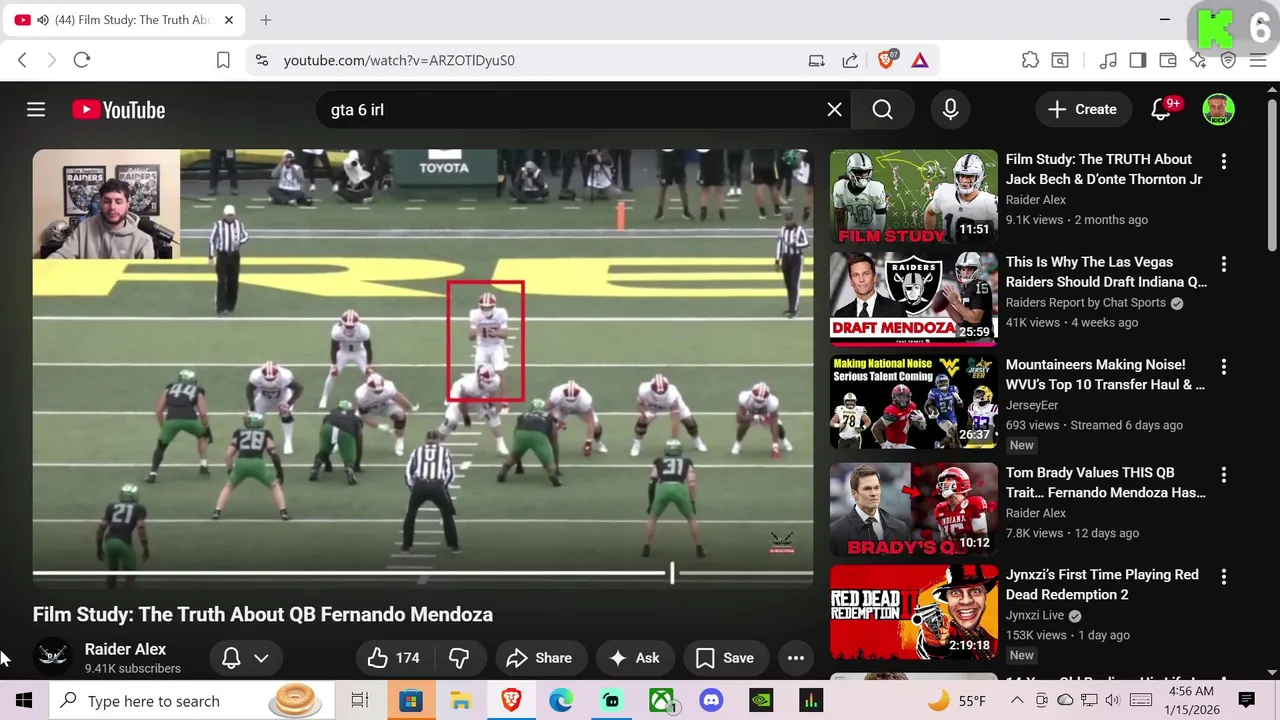This screenshot has width=1280, height=720.
Task: Install/cast icon in the address bar
Action: pyautogui.click(x=817, y=60)
